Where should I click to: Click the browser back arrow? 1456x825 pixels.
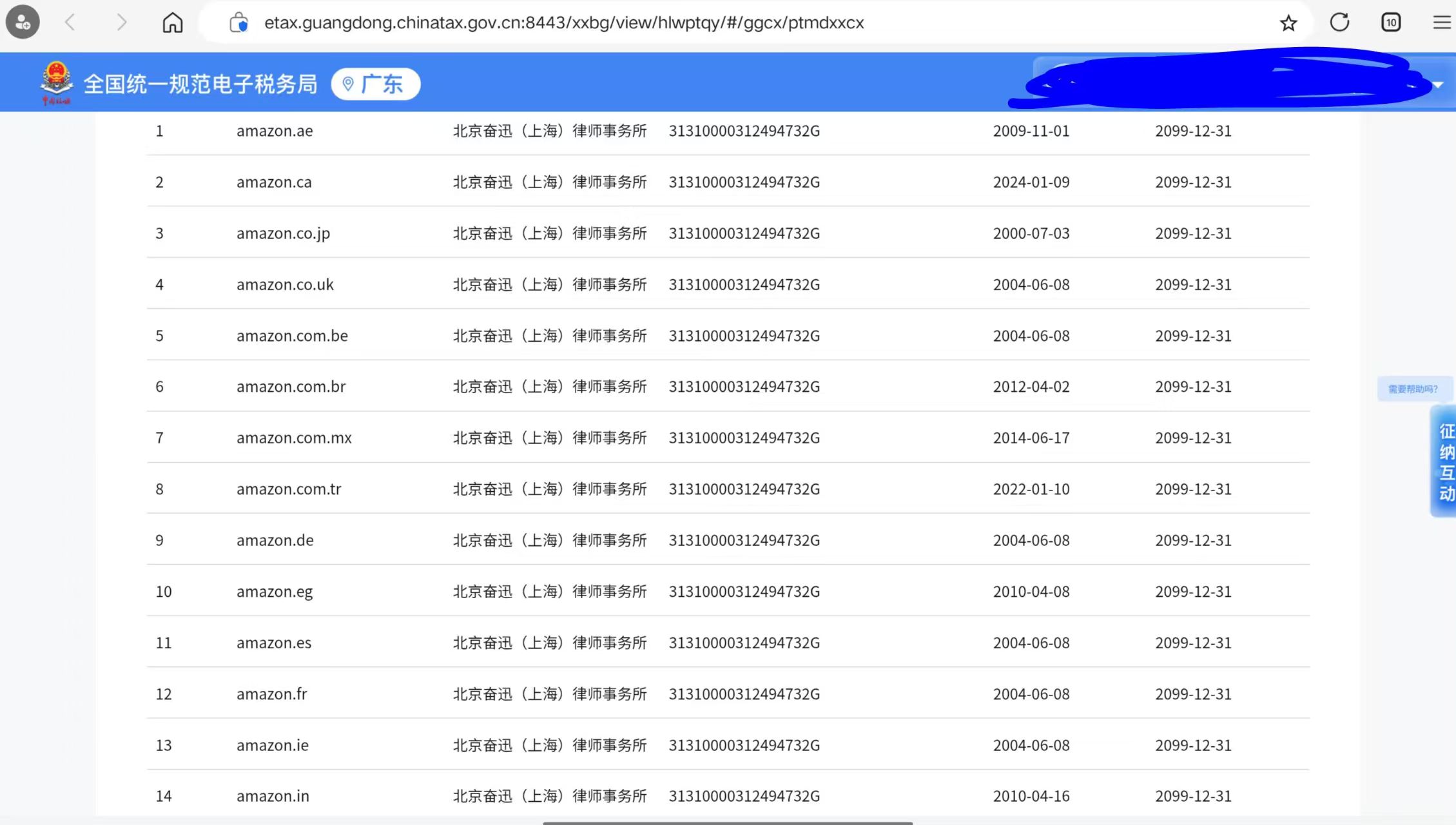(x=70, y=21)
